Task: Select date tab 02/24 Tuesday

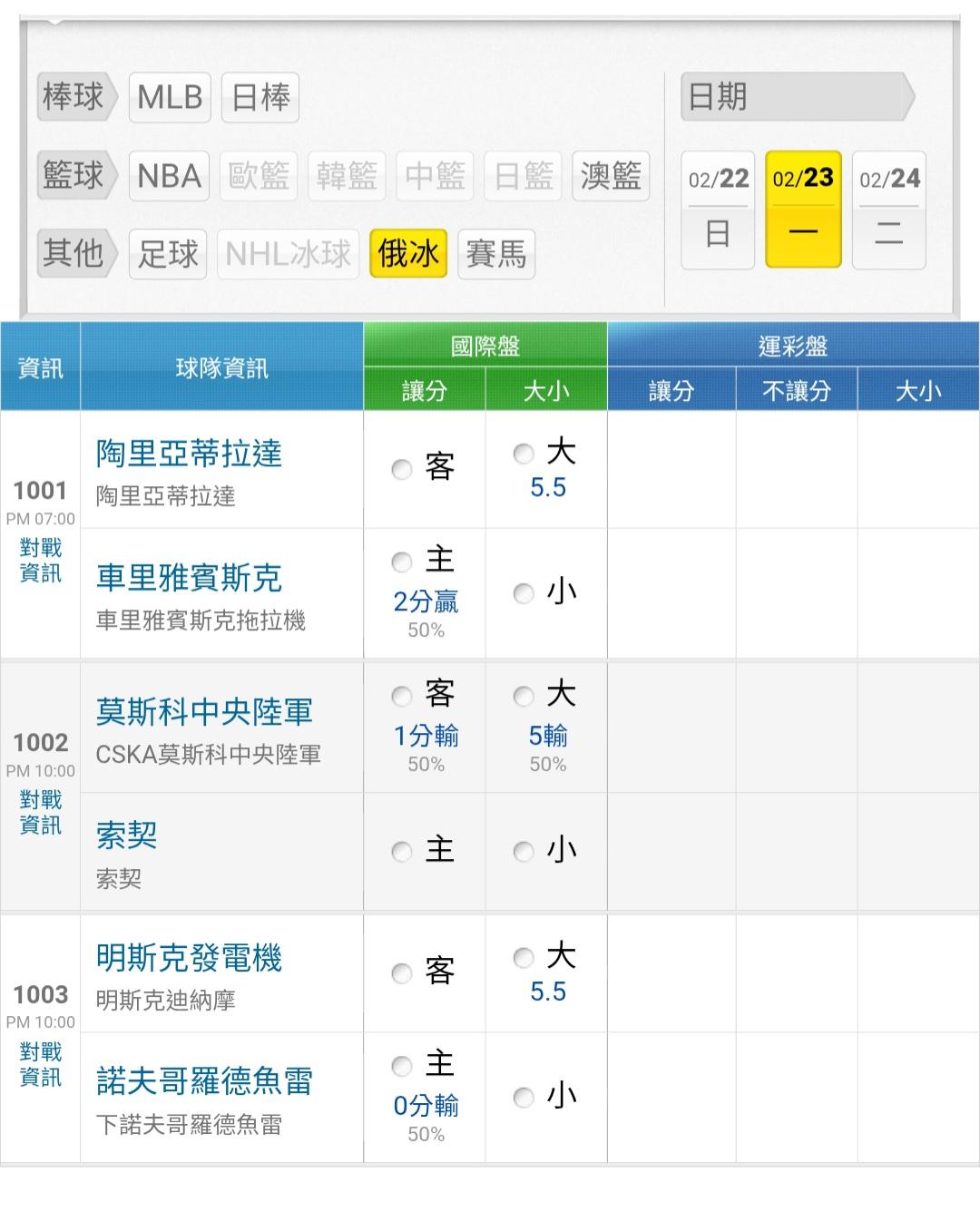Action: (x=888, y=210)
